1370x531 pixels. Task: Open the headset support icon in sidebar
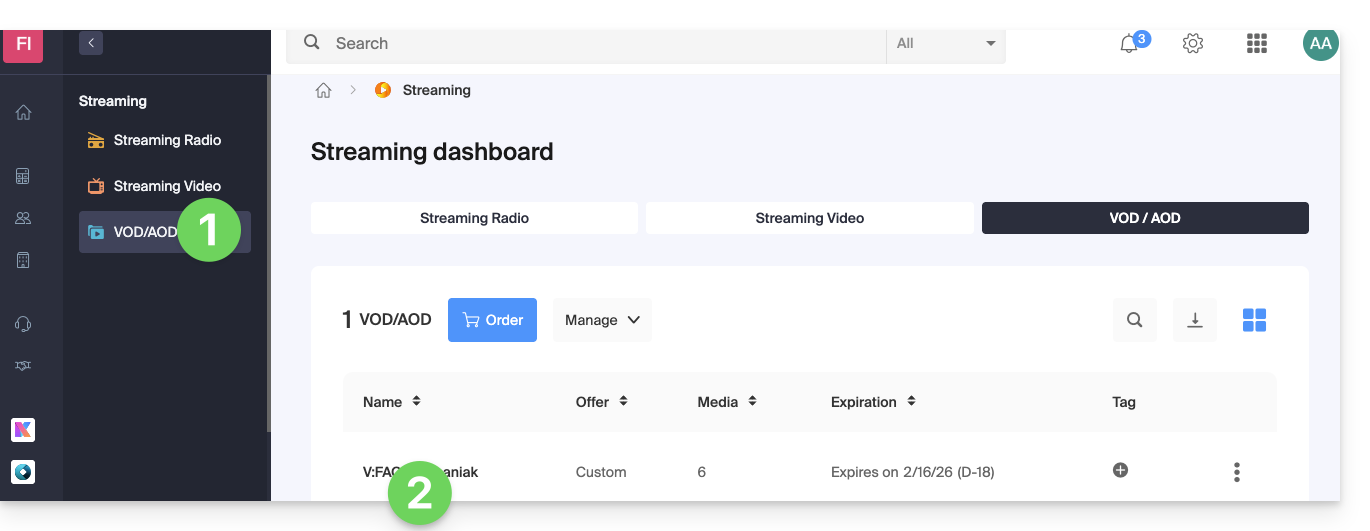(x=23, y=323)
